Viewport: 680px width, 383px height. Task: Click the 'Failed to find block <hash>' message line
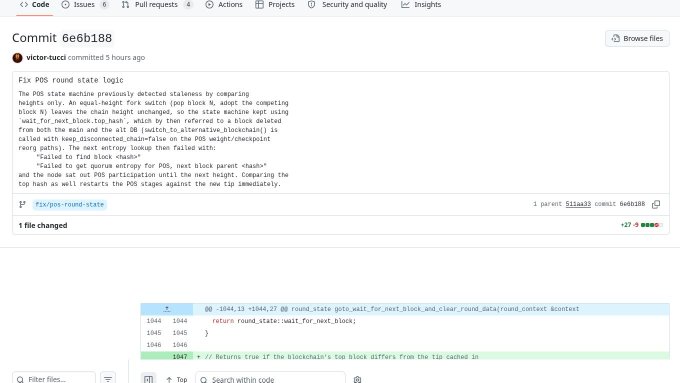(x=88, y=157)
